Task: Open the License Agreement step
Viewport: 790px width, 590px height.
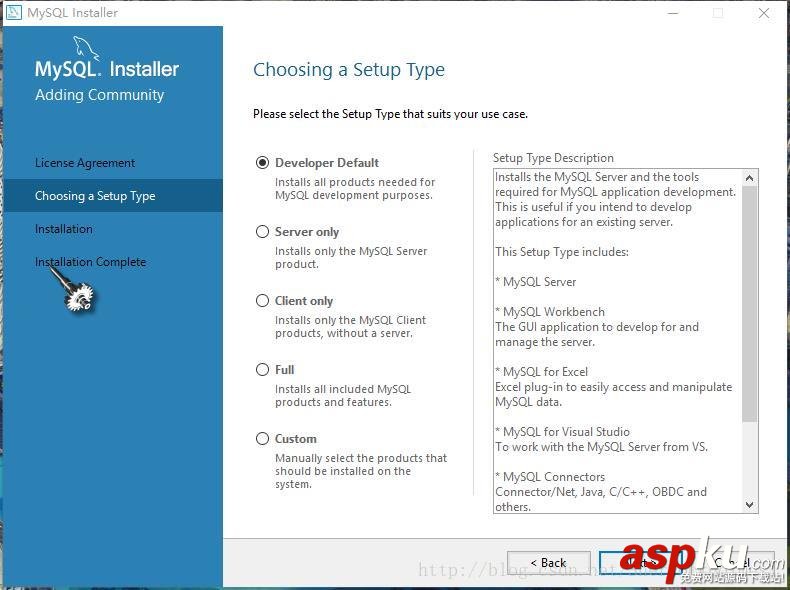Action: pos(85,163)
